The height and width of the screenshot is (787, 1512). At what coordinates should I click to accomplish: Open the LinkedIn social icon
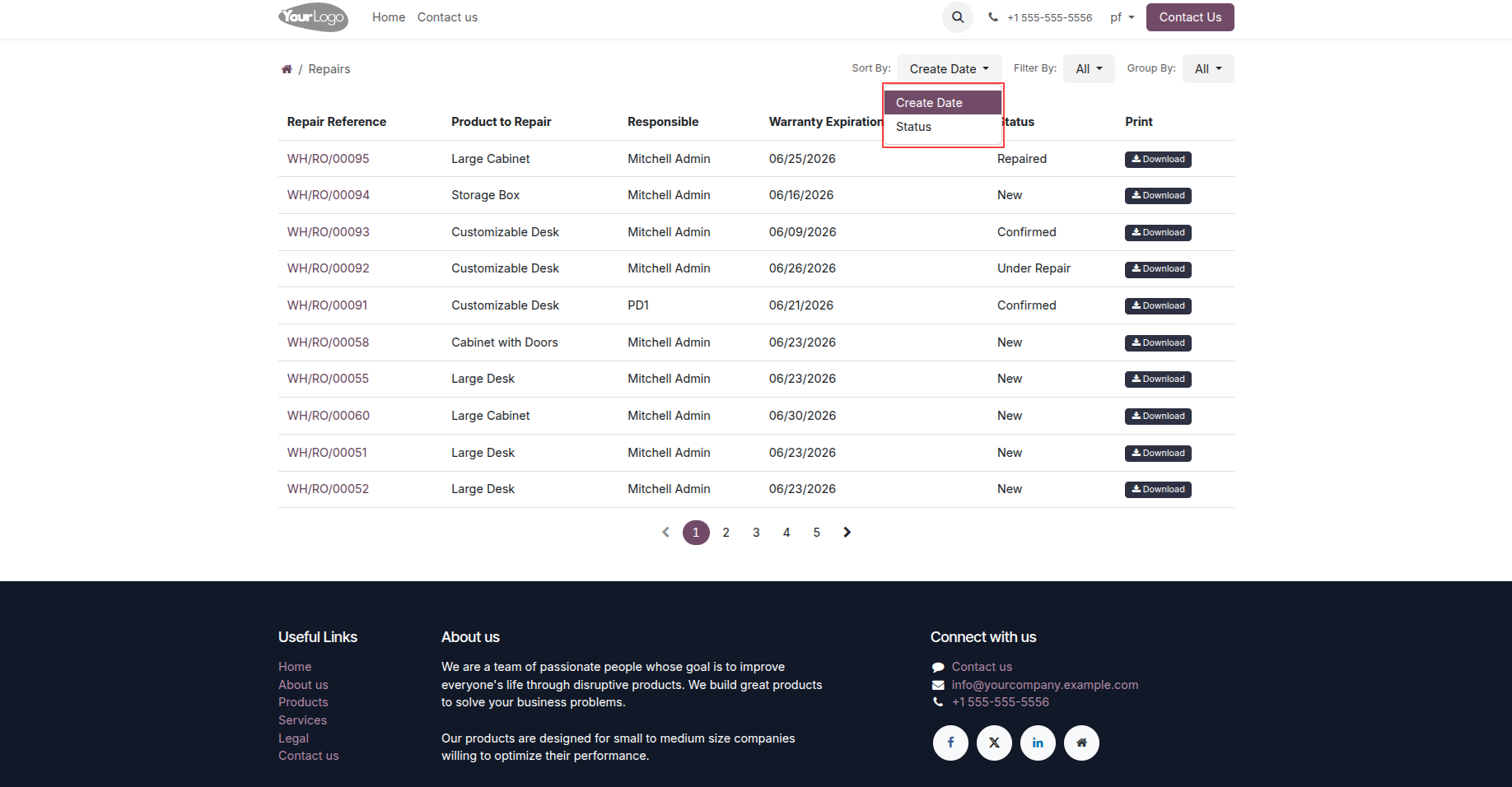(1038, 743)
